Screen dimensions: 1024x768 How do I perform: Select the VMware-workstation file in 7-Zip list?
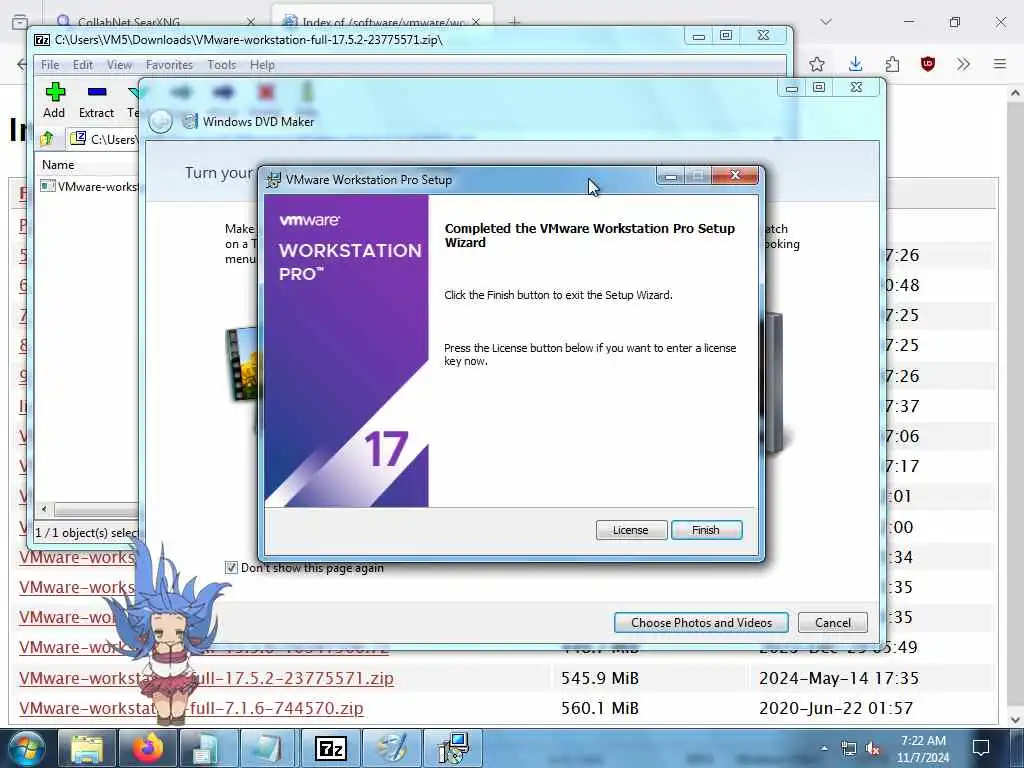coord(90,187)
